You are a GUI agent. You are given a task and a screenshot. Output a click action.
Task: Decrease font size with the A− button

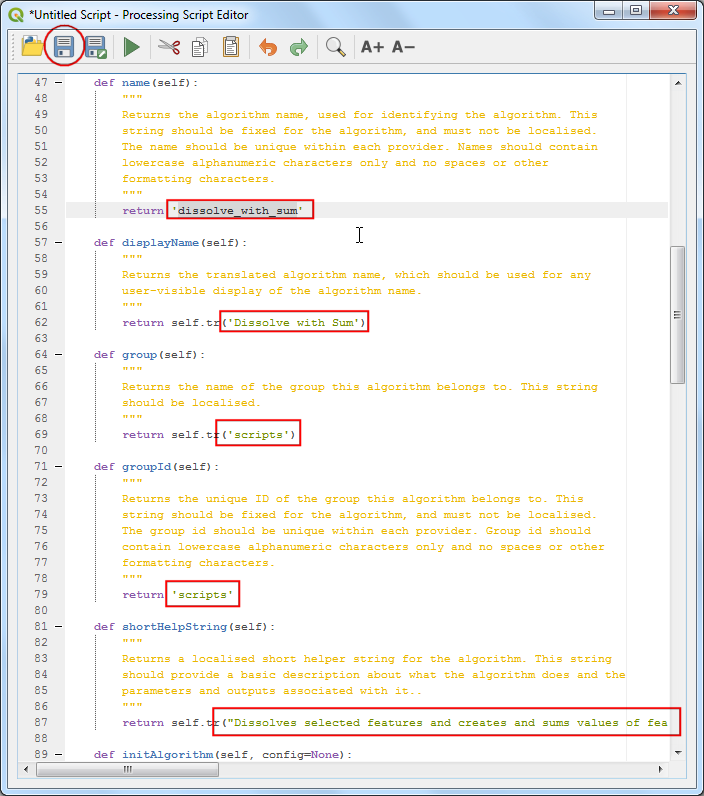pos(403,47)
